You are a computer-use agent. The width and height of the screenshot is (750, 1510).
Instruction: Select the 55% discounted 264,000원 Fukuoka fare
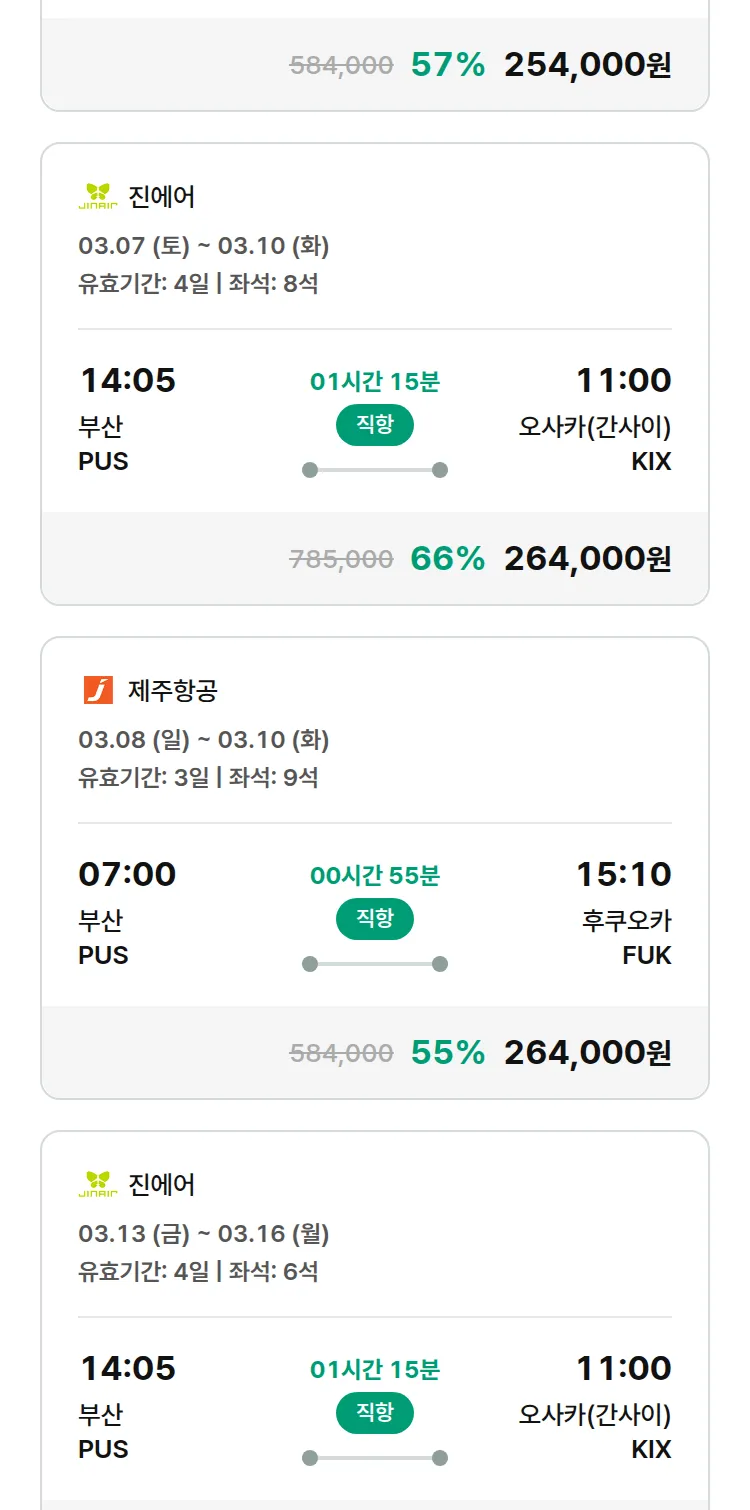(587, 1053)
